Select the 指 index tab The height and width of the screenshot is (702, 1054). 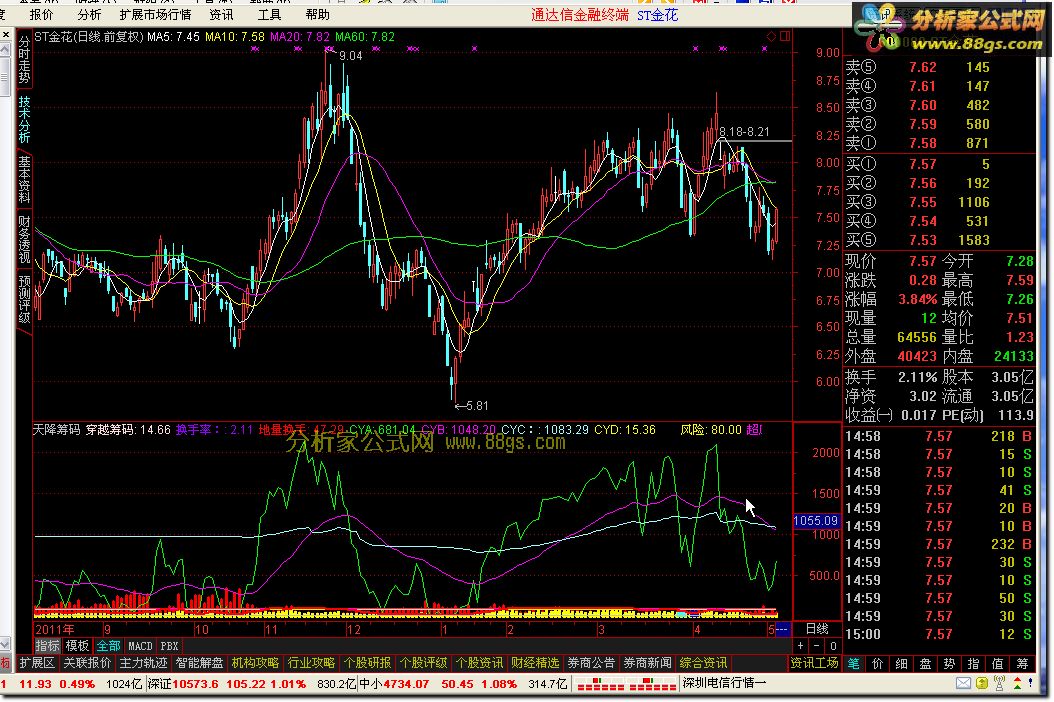pyautogui.click(x=973, y=664)
